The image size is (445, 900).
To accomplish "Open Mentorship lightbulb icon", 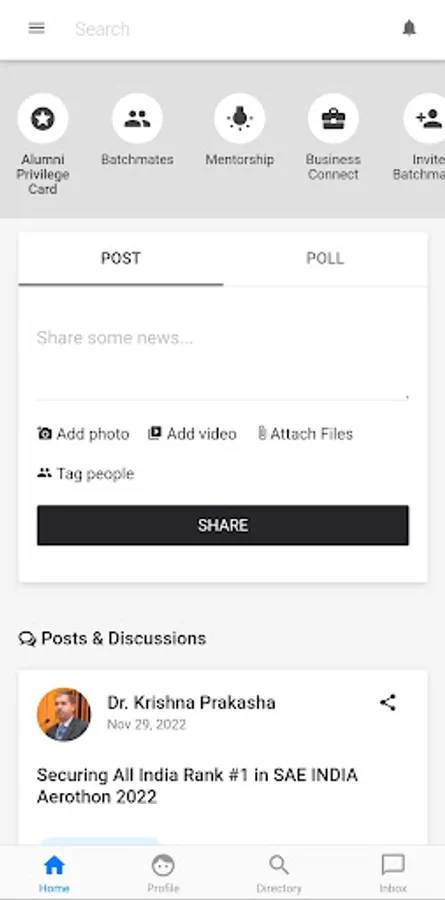I will point(239,119).
